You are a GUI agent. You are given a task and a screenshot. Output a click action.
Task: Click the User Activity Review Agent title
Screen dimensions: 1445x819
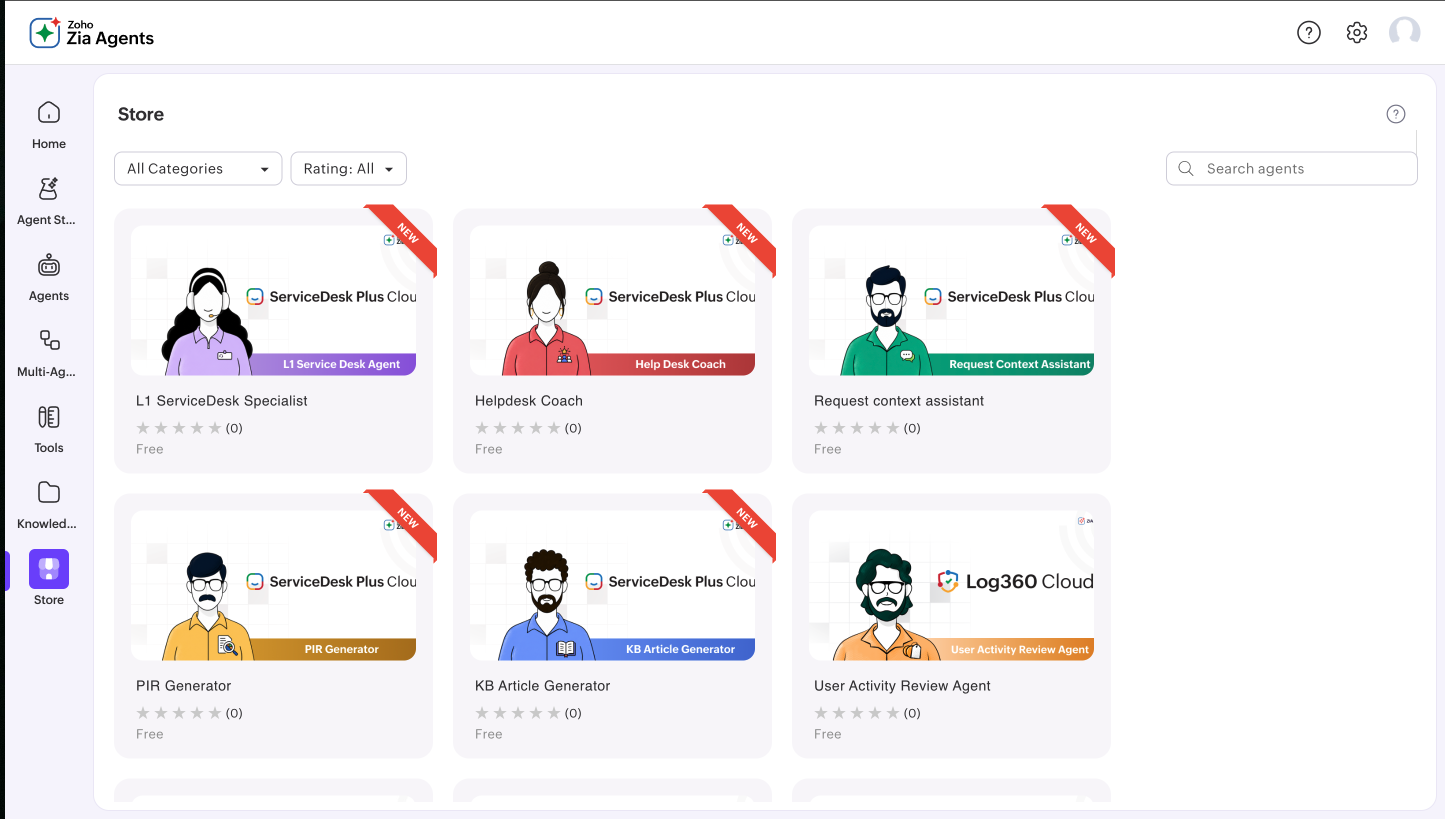(902, 686)
